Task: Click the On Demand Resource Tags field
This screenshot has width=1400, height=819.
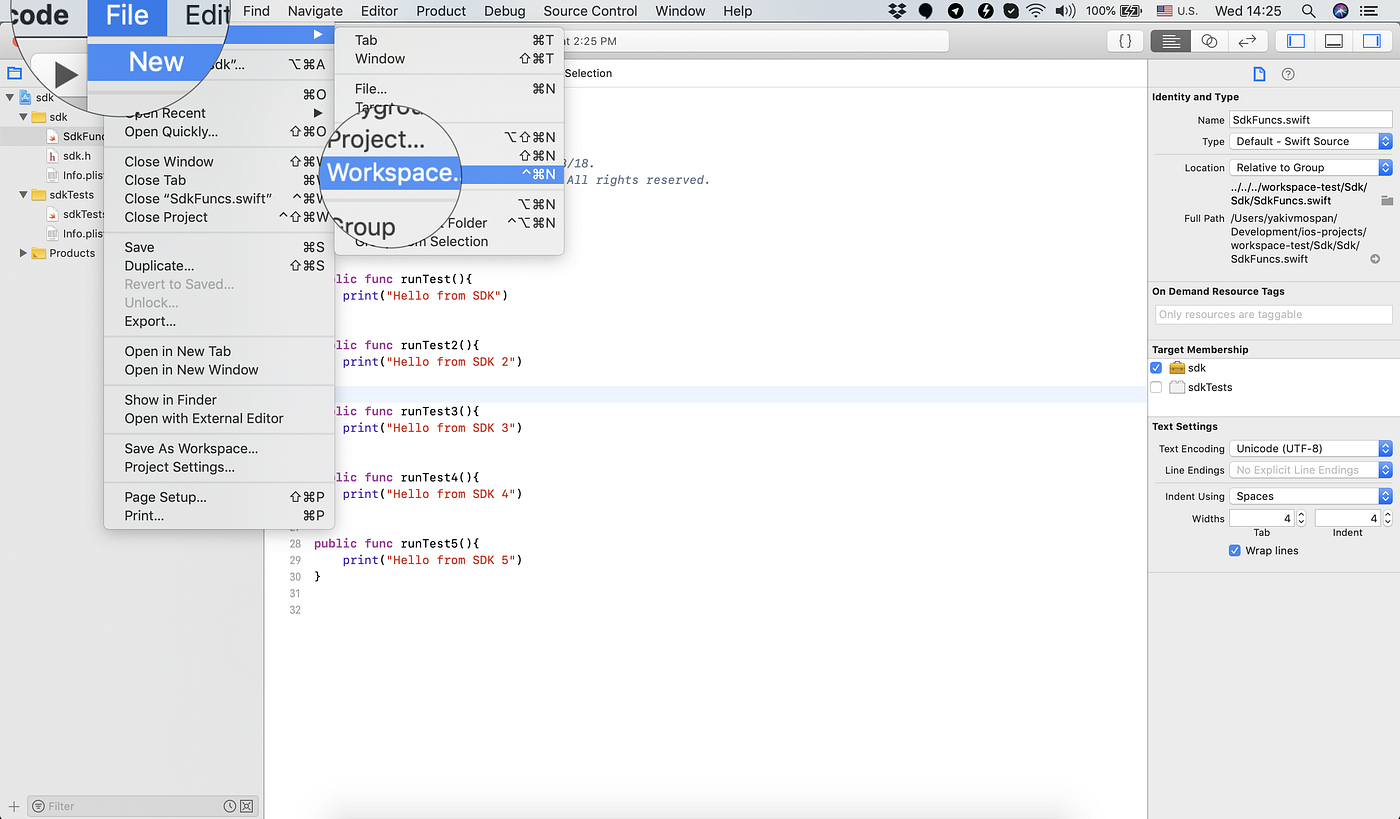Action: tap(1273, 314)
